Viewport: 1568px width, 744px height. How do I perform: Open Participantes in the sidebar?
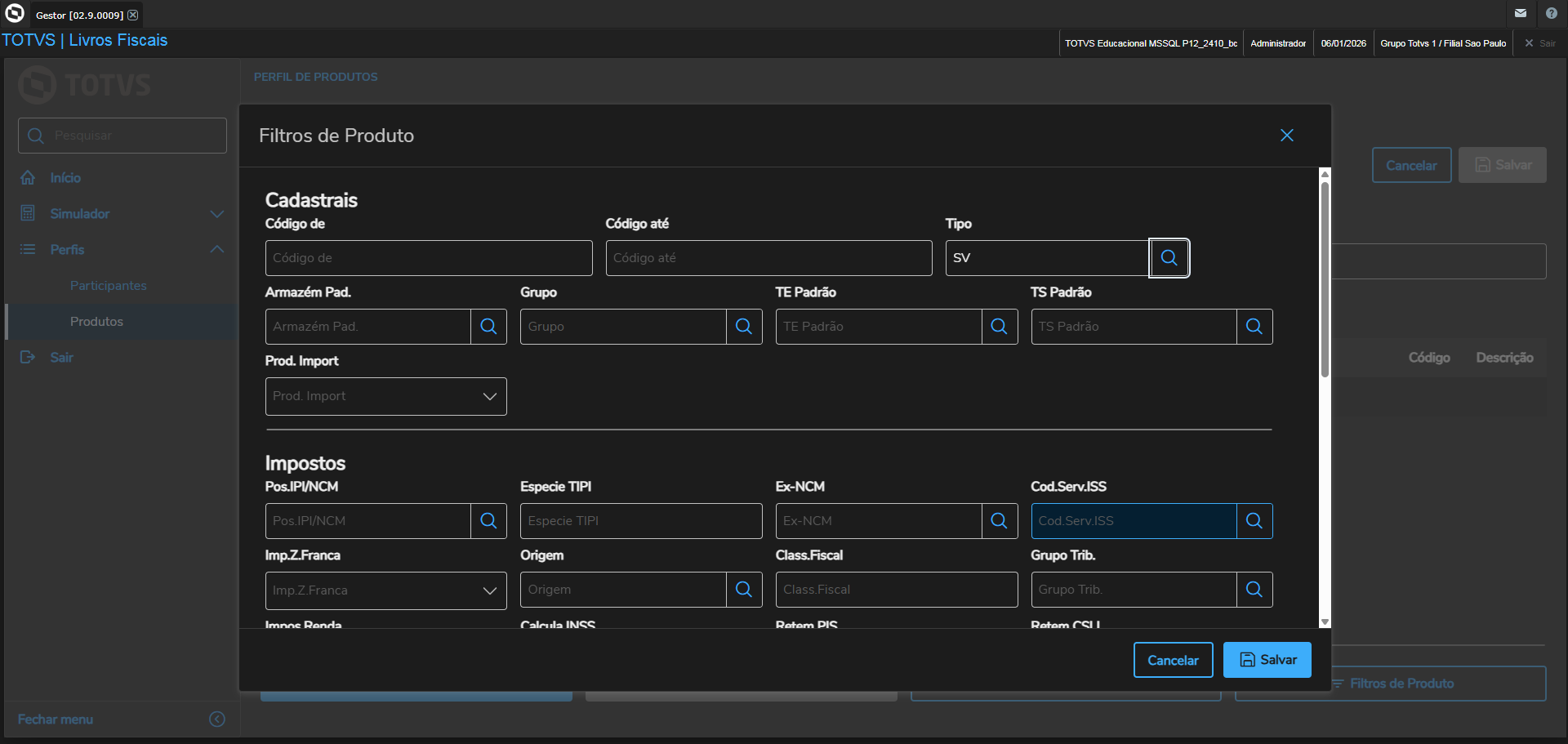click(109, 286)
